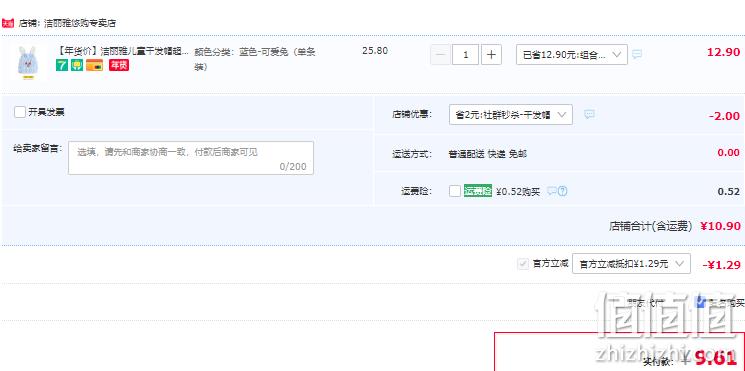Open the 【年货价】洁丽雅儿童干发帽 product title
Screen dimensions: 745x371
[x=124, y=51]
